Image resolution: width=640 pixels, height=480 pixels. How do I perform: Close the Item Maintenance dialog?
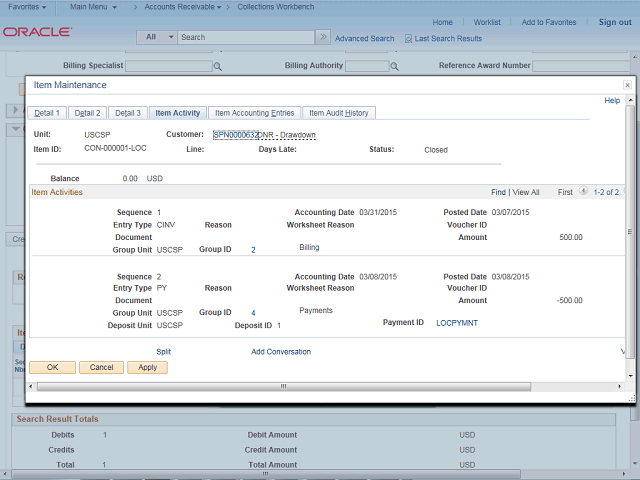[x=627, y=86]
